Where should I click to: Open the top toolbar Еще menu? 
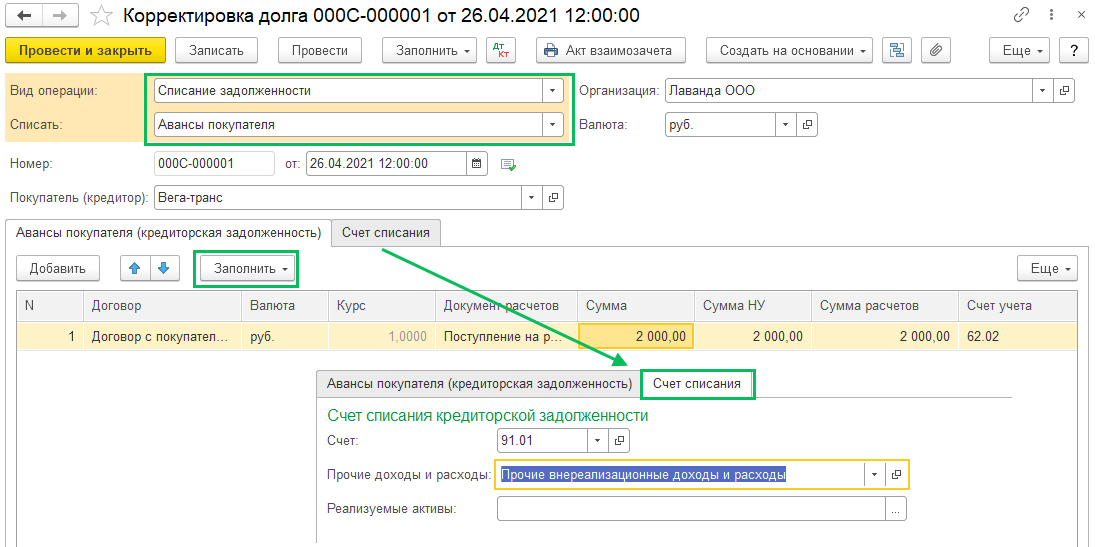point(1020,50)
